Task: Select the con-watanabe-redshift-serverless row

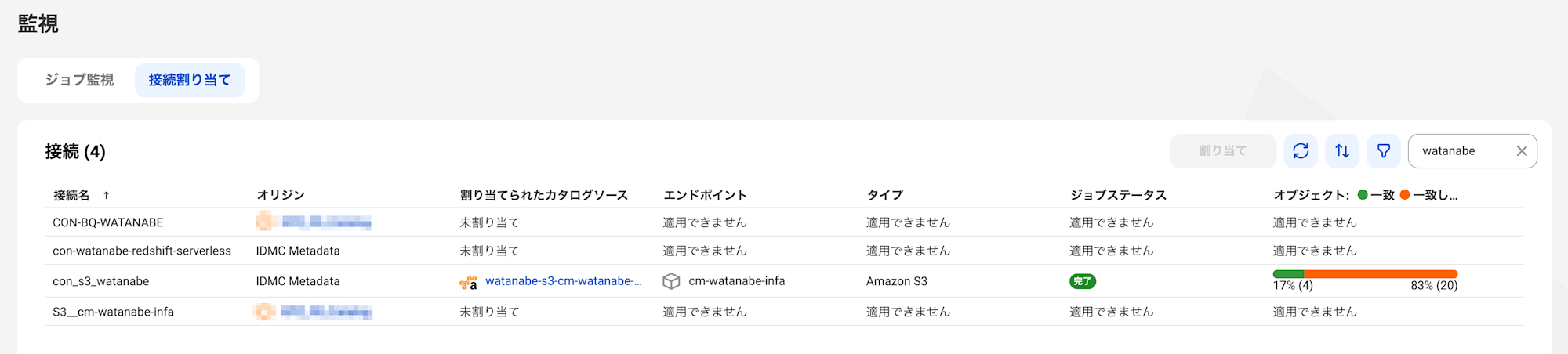Action: click(784, 251)
